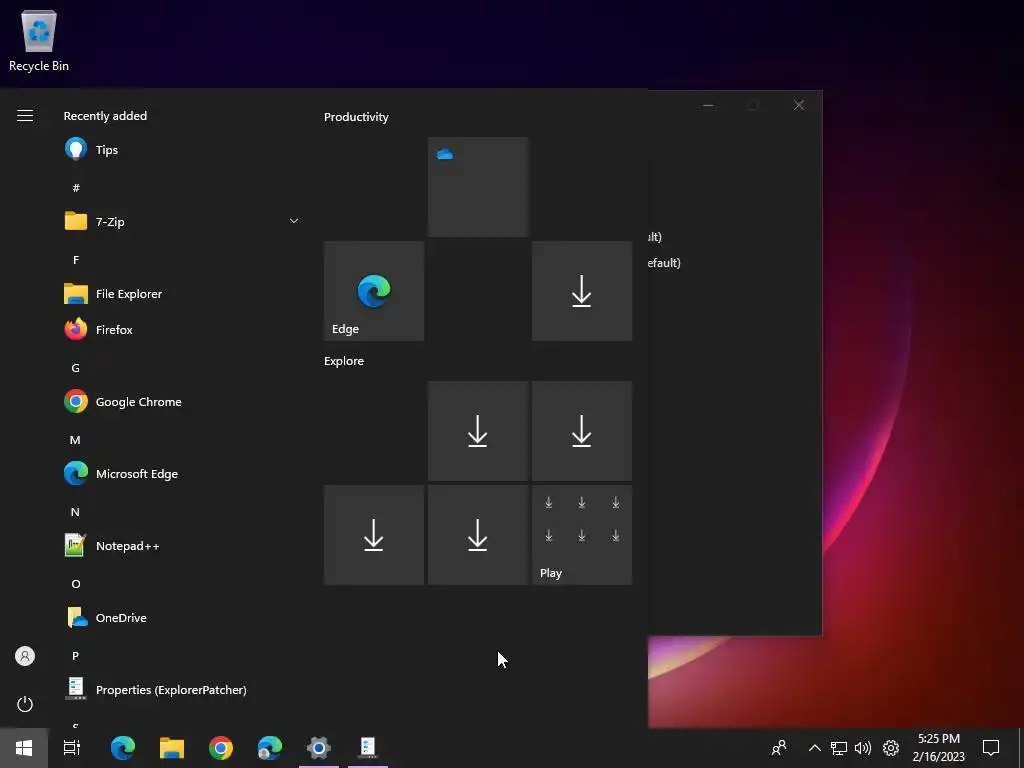Jump to letter index G

(76, 368)
